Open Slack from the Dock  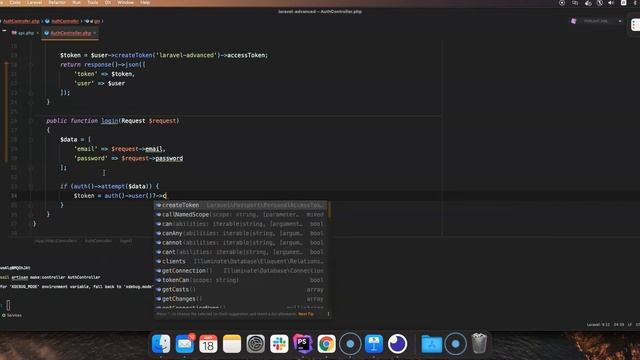[279, 344]
